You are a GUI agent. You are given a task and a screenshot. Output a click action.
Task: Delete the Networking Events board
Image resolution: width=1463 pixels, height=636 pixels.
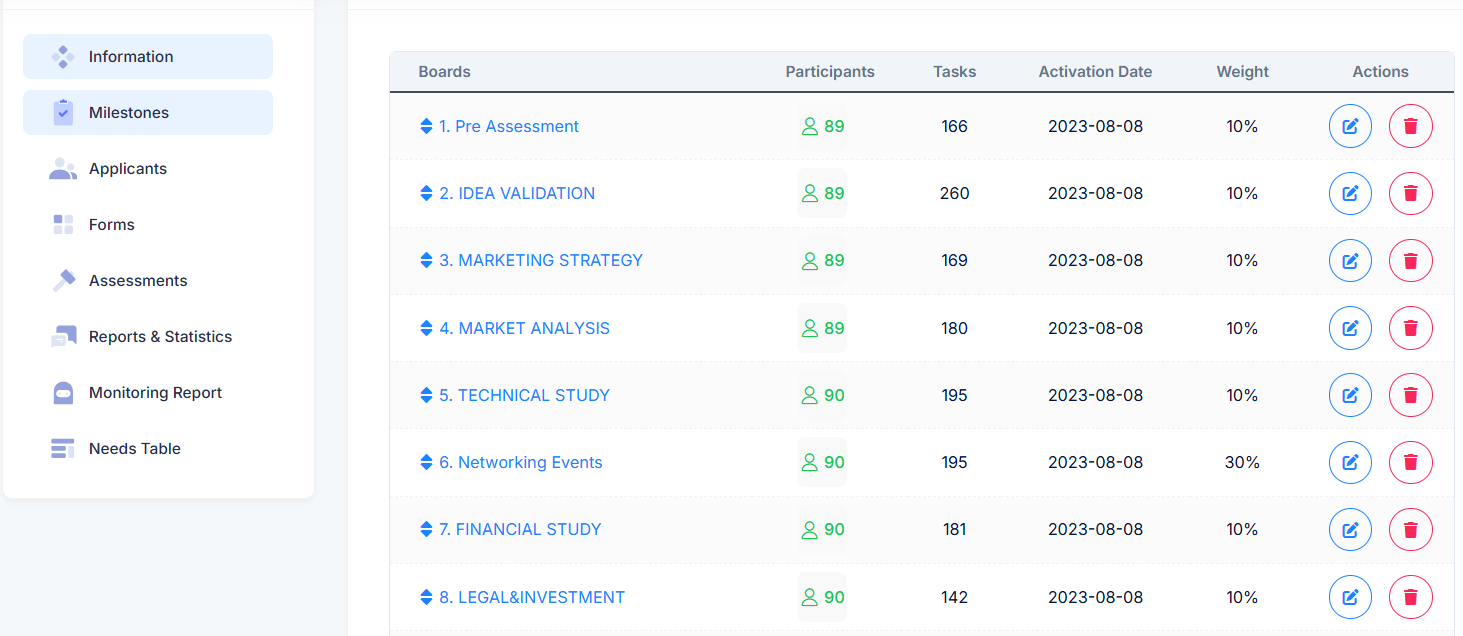click(1411, 462)
